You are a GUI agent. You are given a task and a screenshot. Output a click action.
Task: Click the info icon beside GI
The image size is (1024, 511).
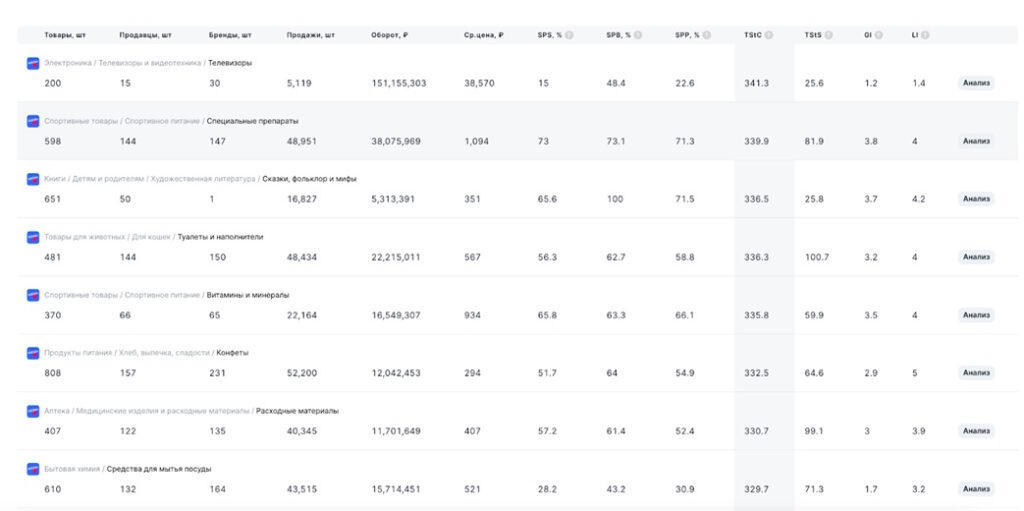point(879,35)
